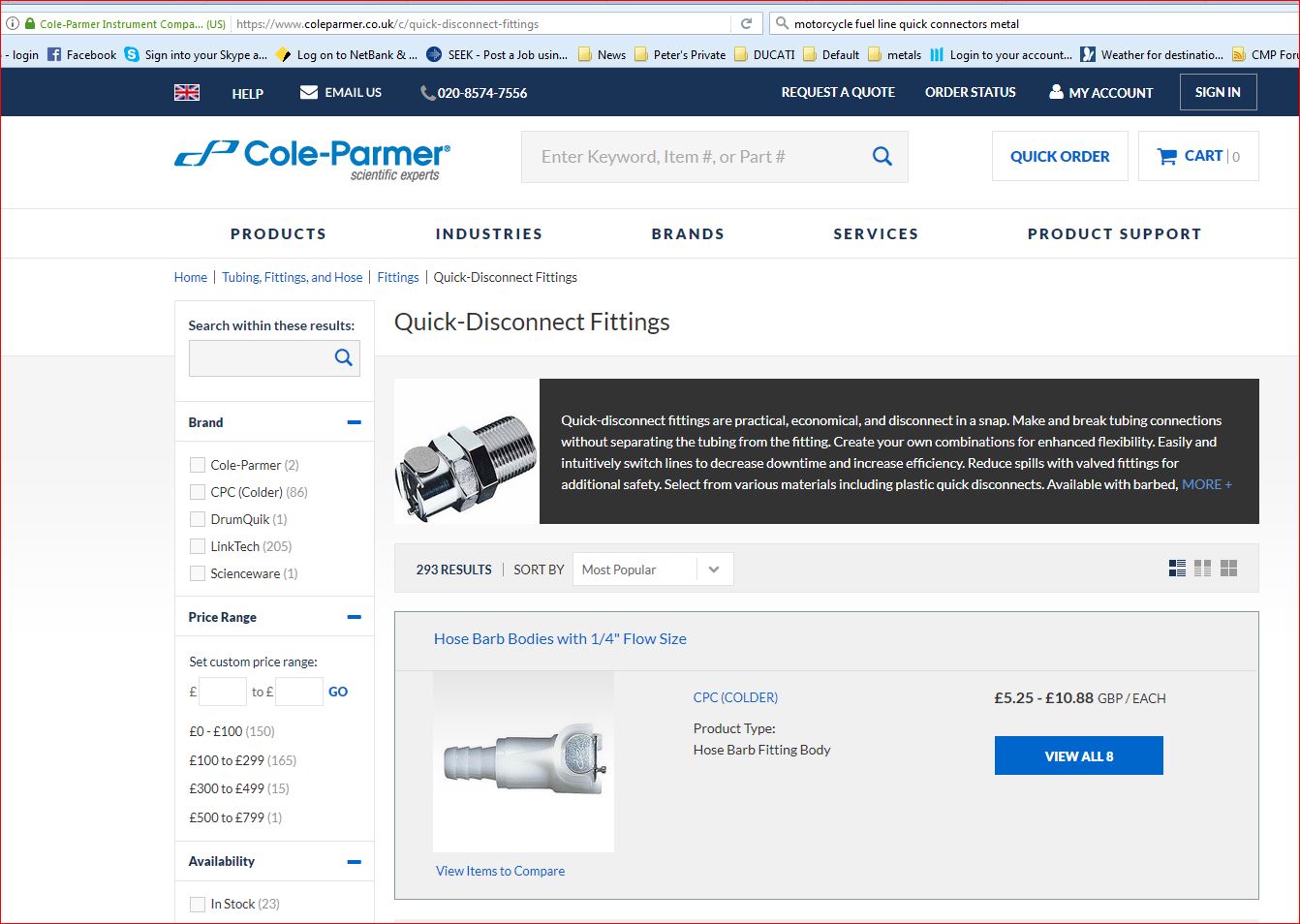Open the INDUSTRIES menu
Screen dimensions: 1300x924
coord(489,233)
